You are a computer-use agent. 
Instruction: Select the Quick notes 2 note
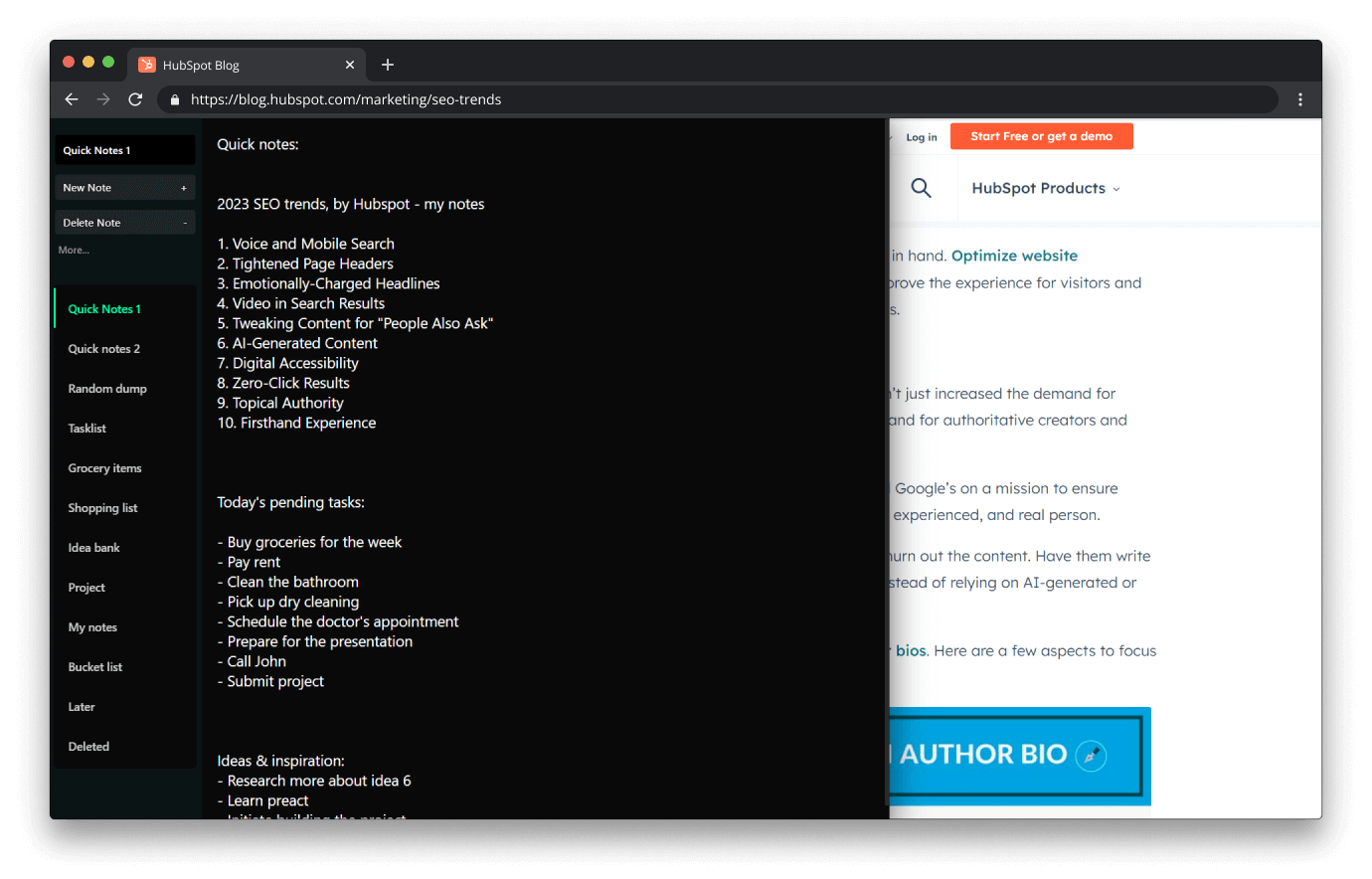tap(104, 349)
